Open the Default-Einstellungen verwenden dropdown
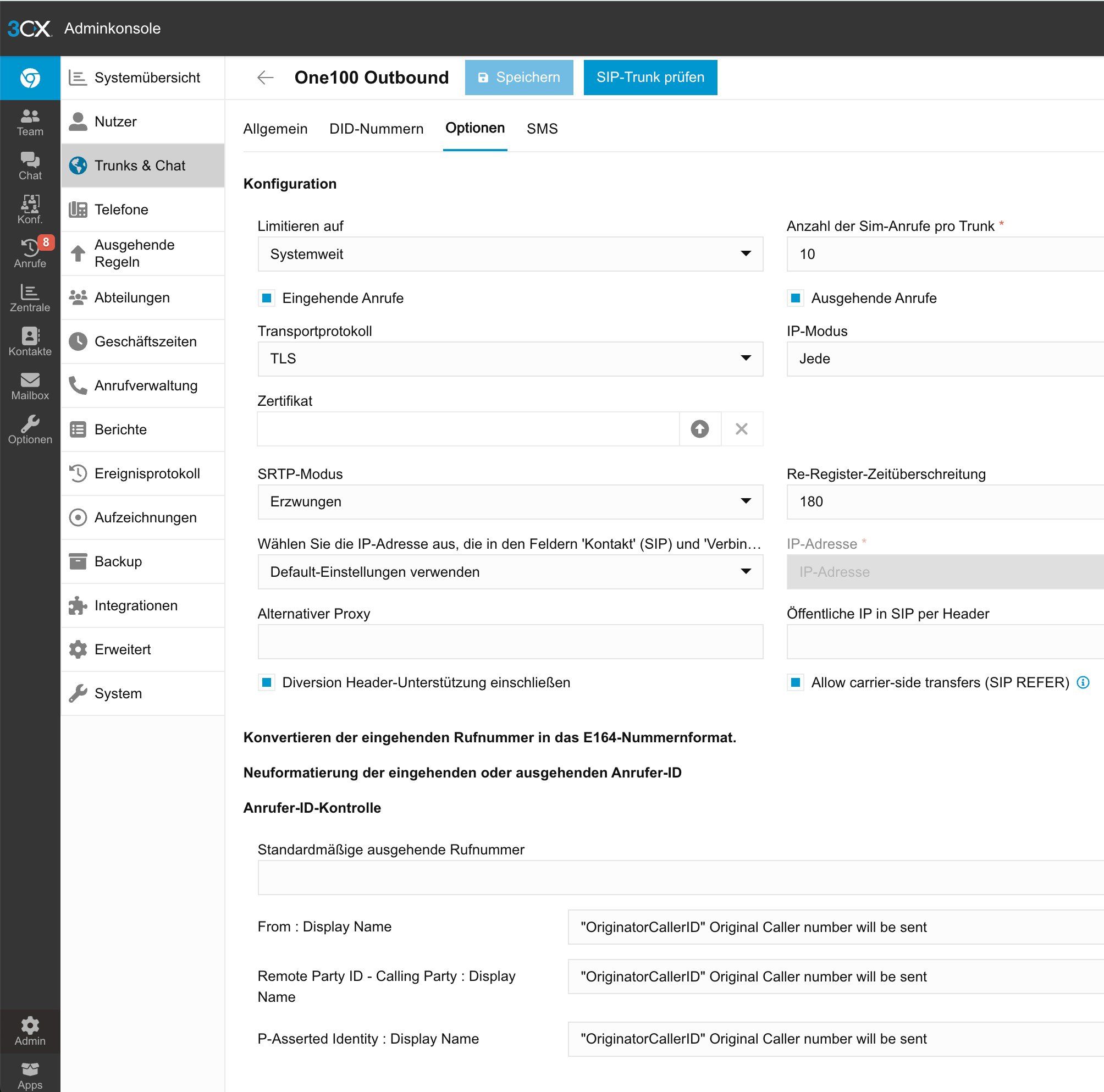This screenshot has height=1092, width=1104. click(510, 572)
